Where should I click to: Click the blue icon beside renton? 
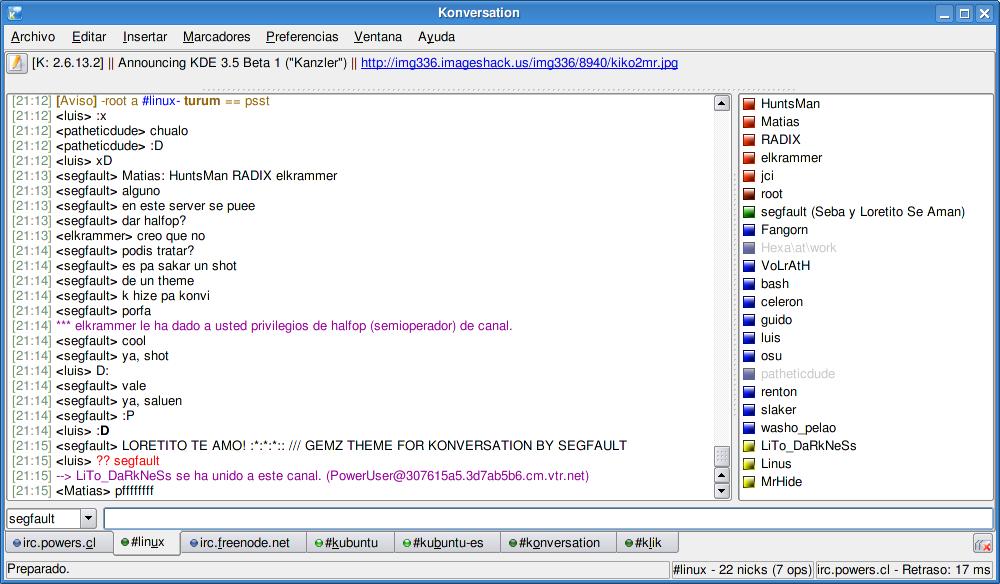(749, 392)
